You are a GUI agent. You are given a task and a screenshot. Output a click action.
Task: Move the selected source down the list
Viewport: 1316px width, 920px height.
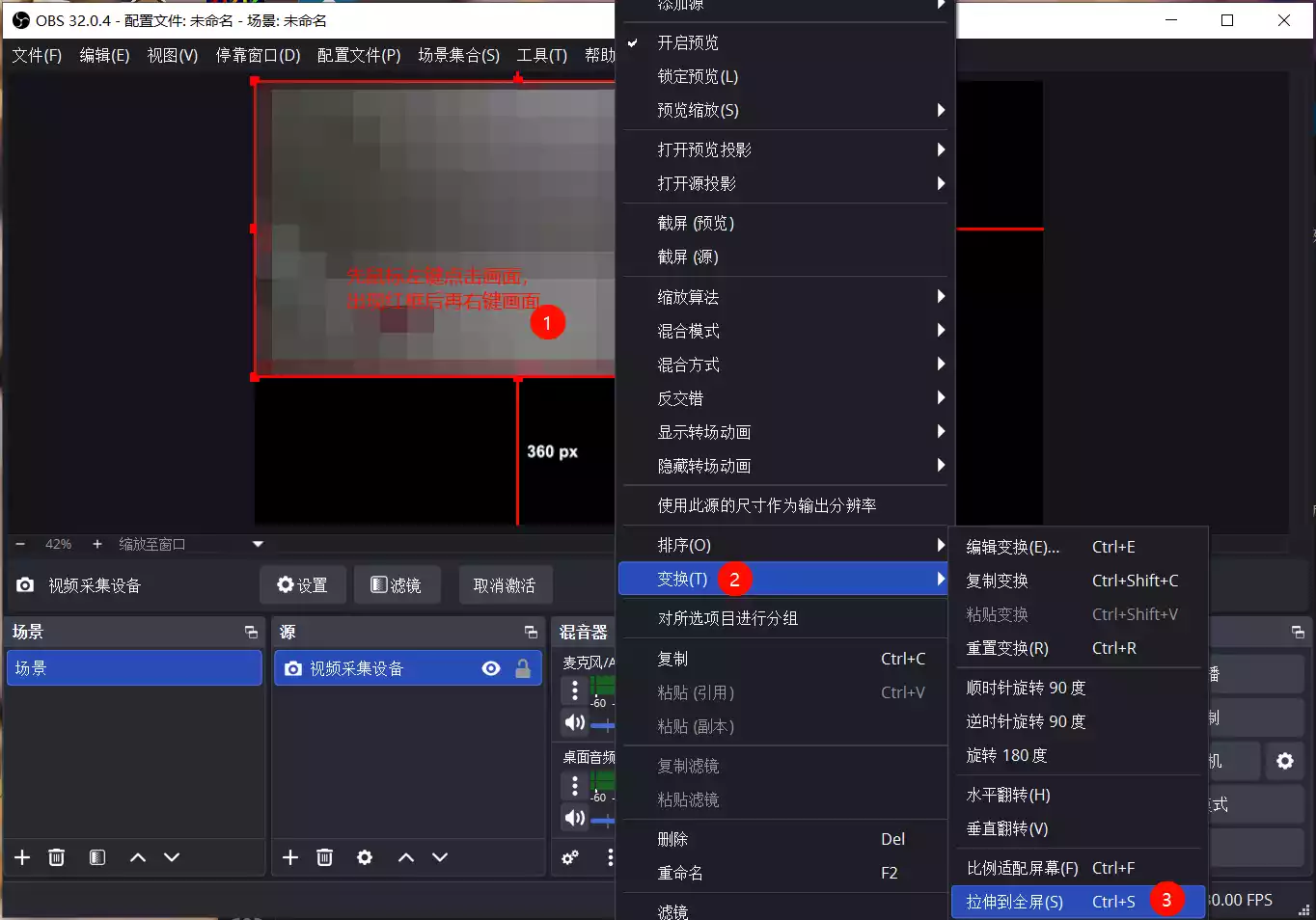coord(440,857)
